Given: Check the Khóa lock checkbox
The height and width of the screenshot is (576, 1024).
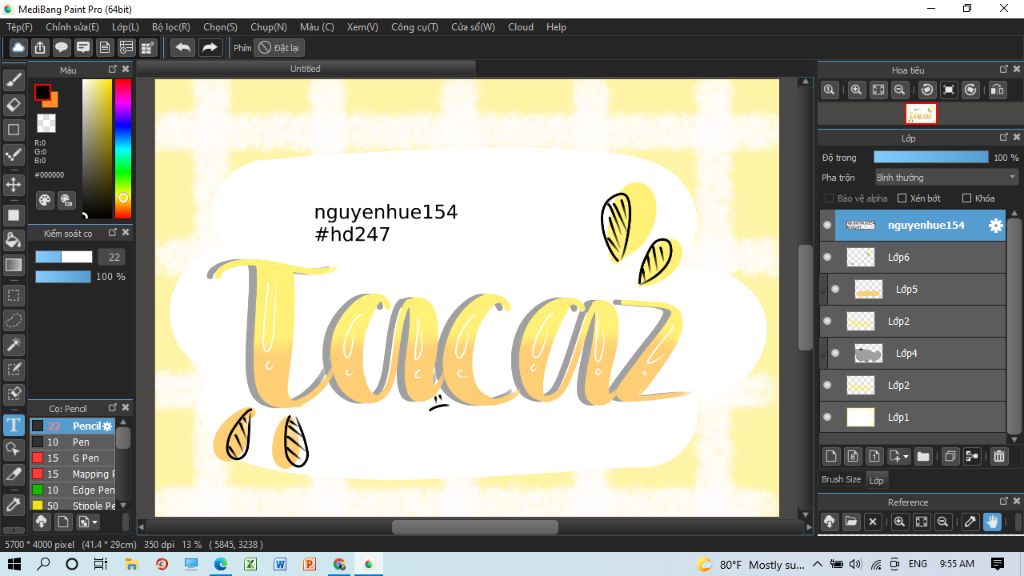Looking at the screenshot, I should point(967,199).
